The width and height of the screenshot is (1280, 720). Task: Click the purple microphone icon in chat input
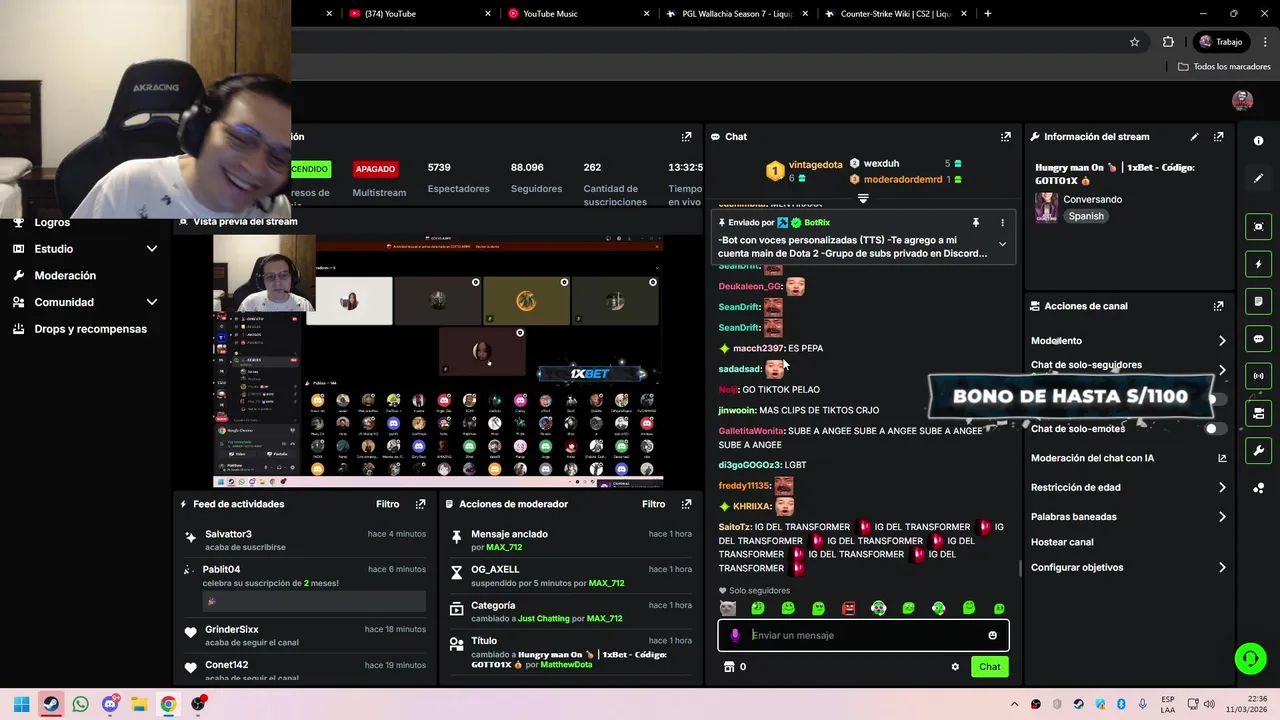pyautogui.click(x=735, y=635)
